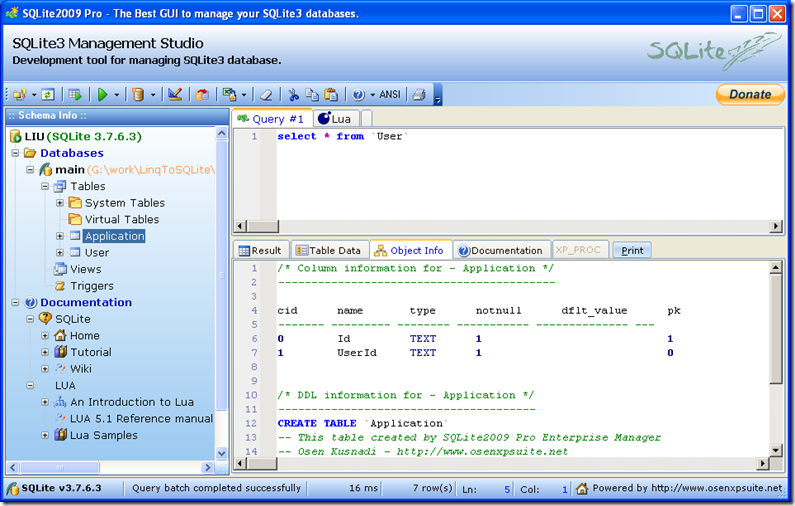Viewport: 795px width, 506px height.
Task: Collapse the Tables tree node
Action: point(45,187)
